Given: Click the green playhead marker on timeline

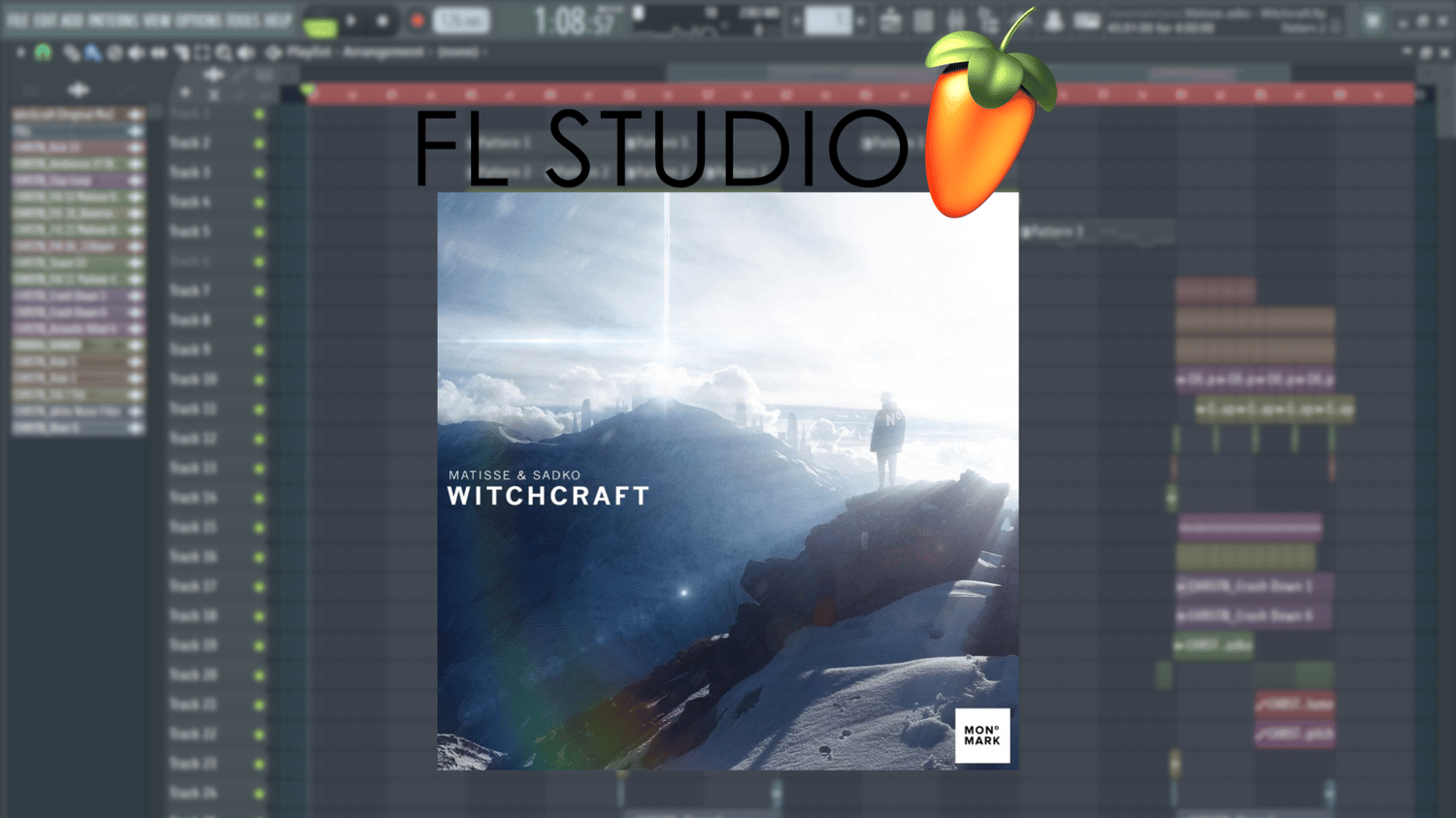Looking at the screenshot, I should click(x=308, y=90).
